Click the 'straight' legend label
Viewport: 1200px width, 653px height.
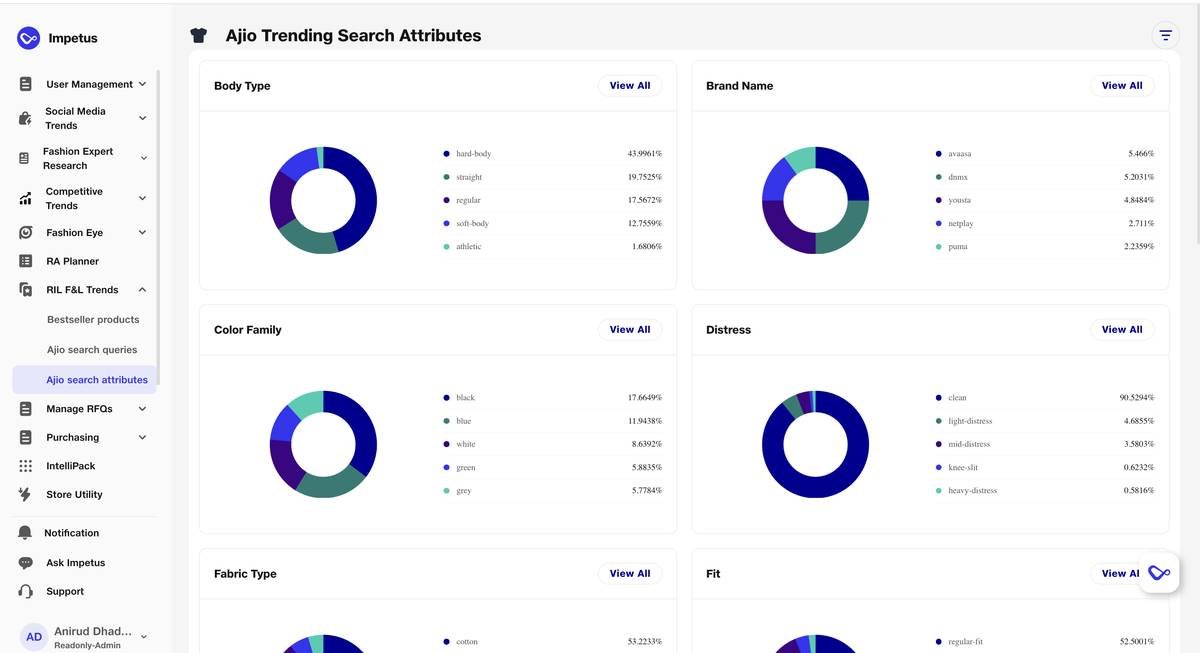pos(469,177)
